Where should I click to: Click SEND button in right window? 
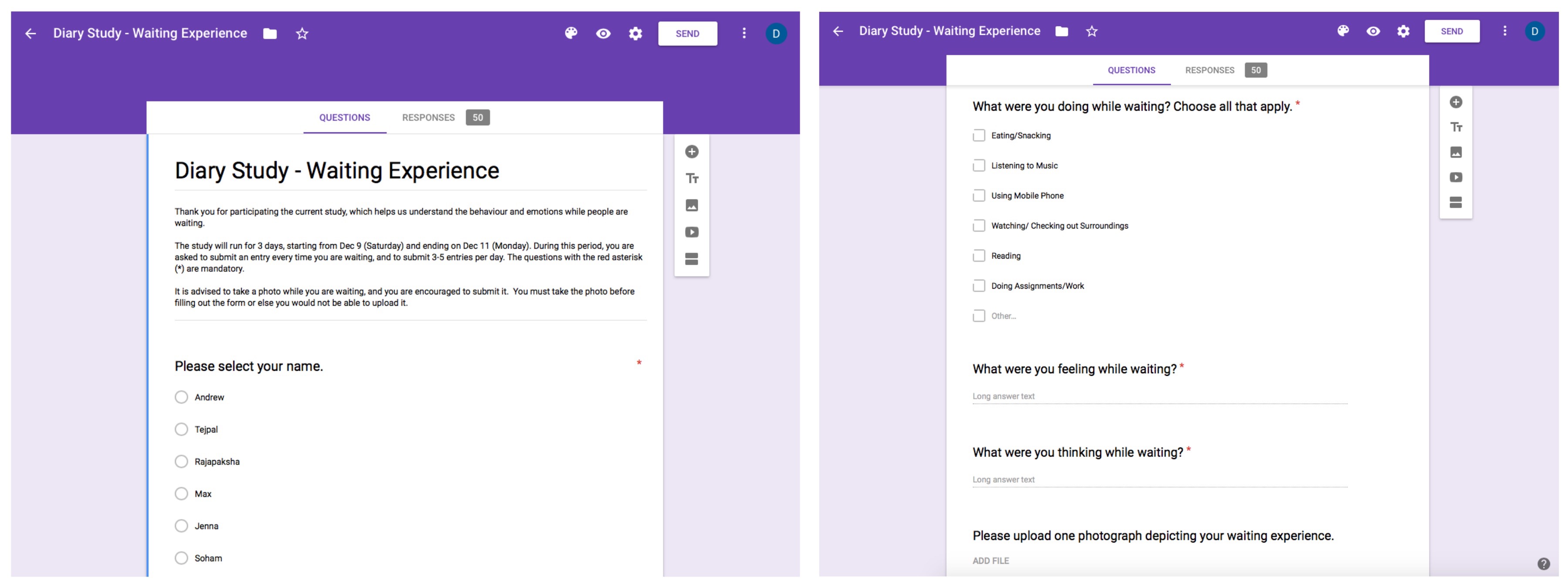(x=1451, y=31)
